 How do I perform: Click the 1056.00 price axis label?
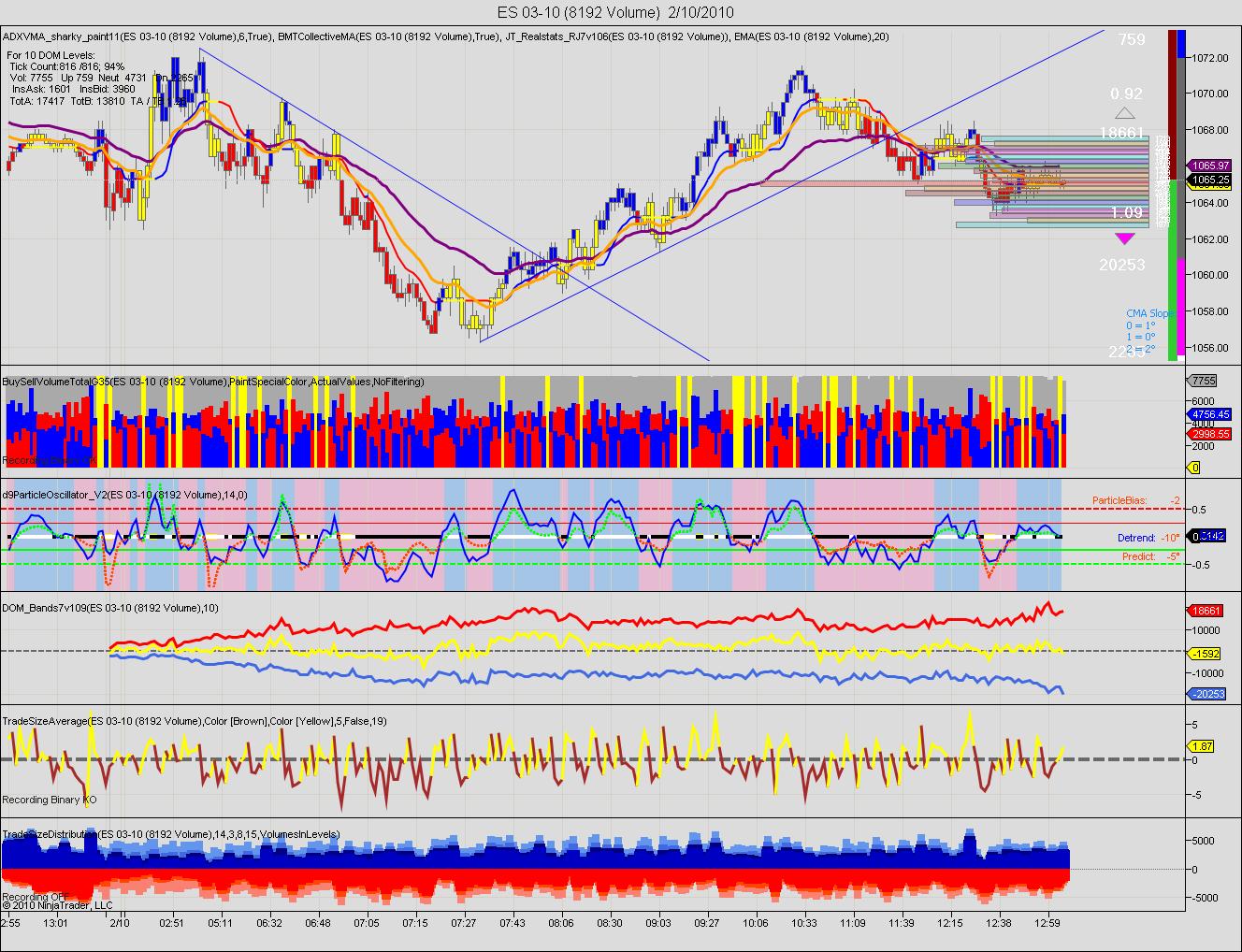point(1210,348)
